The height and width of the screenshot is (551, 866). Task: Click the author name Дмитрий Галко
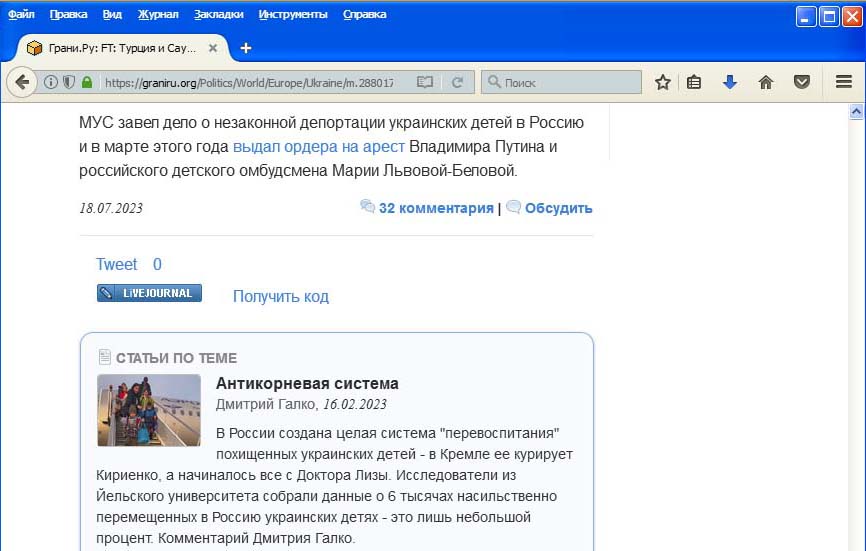266,405
